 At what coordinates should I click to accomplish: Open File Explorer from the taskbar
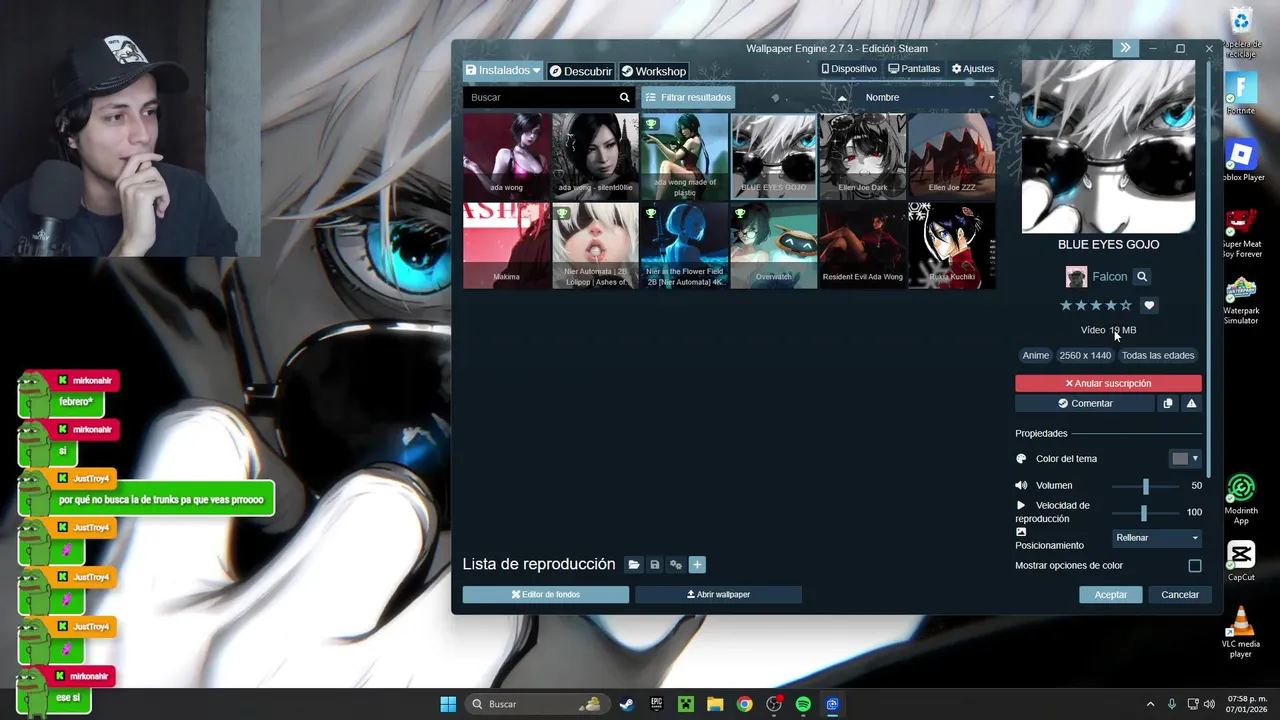tap(715, 704)
